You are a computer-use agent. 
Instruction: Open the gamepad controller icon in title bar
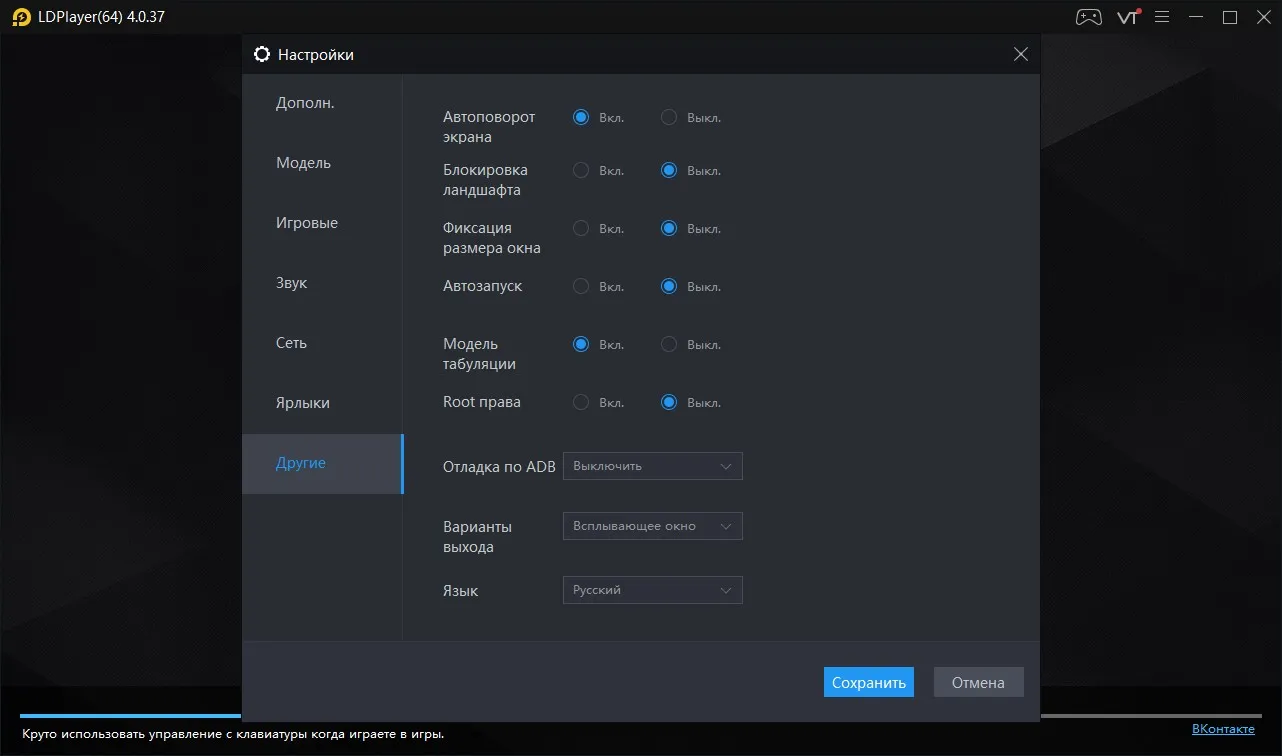coord(1088,17)
